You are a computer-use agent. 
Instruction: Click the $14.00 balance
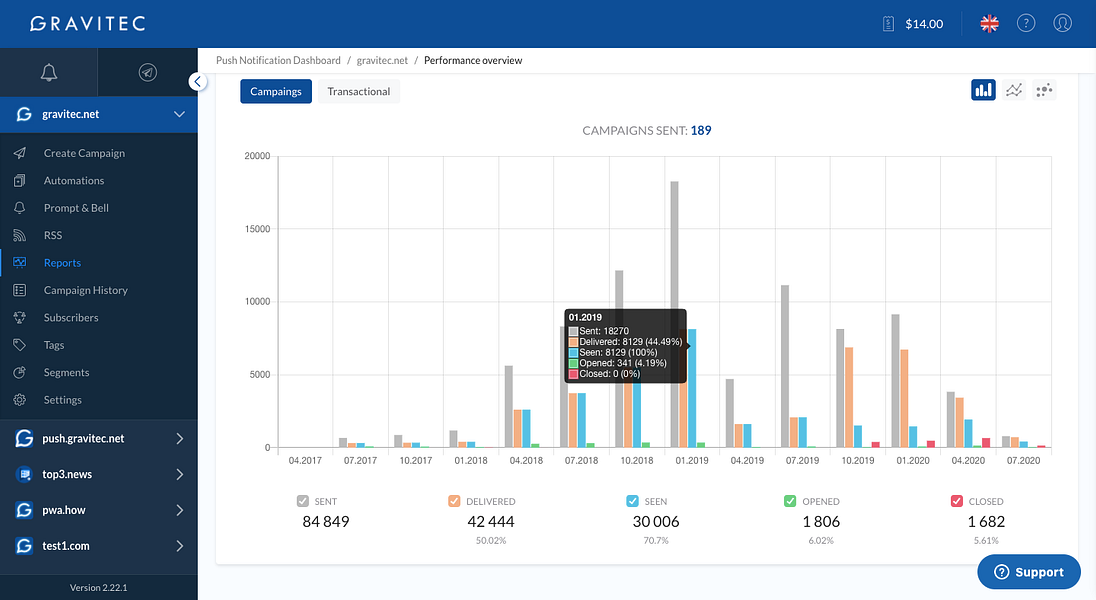924,24
